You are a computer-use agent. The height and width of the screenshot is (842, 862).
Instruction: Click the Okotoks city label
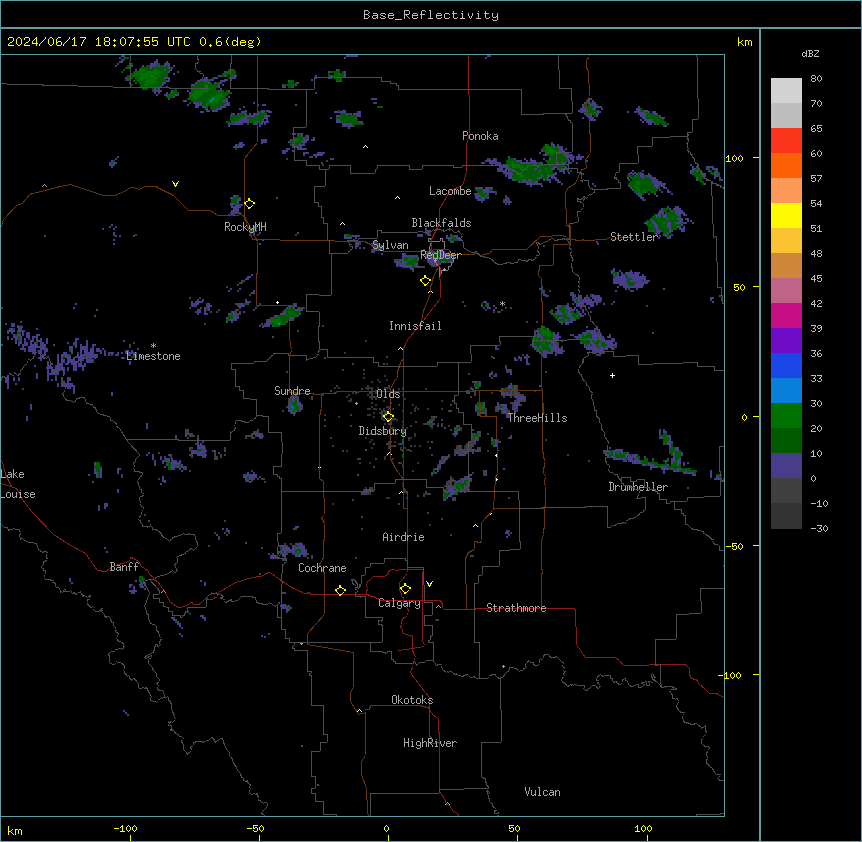click(412, 700)
